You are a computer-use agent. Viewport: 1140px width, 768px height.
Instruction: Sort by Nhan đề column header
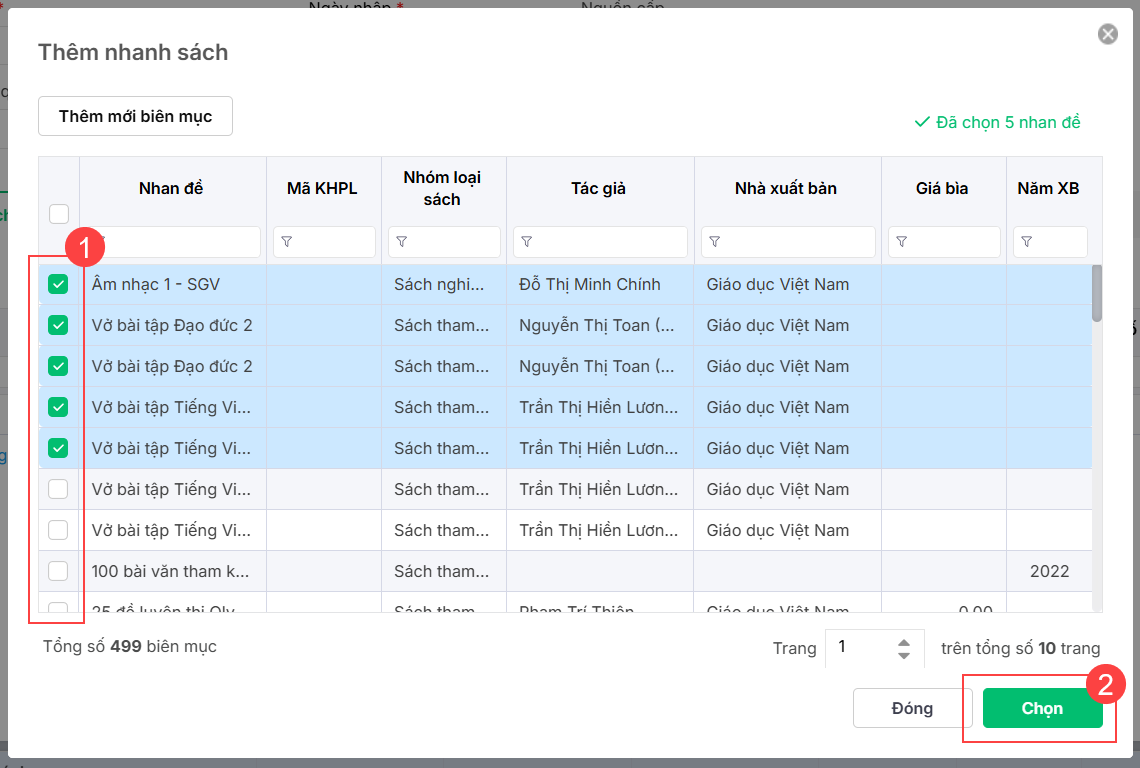(x=172, y=188)
